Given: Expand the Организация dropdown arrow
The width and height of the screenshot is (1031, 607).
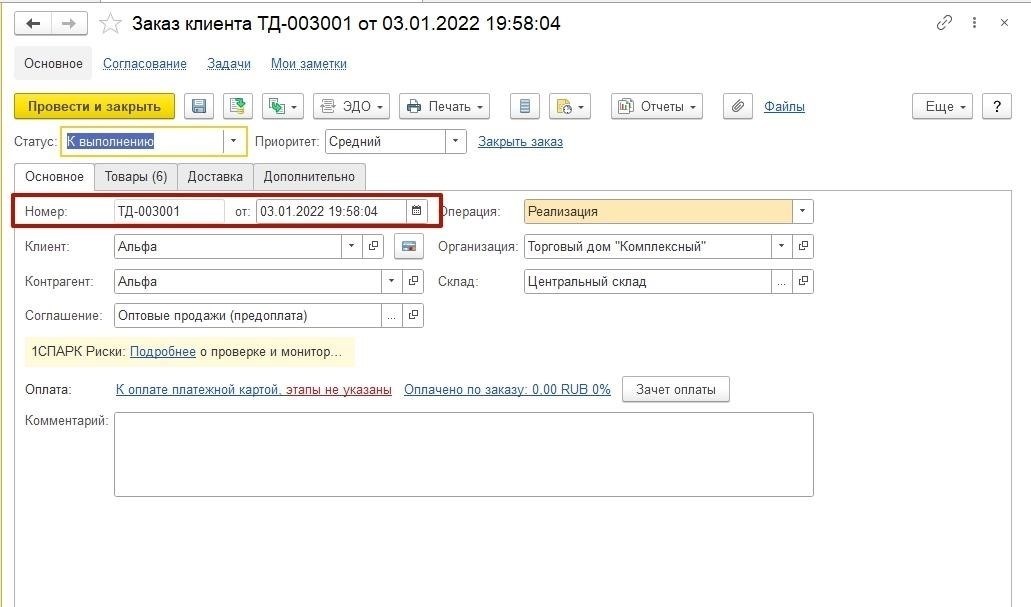Looking at the screenshot, I should tap(781, 247).
